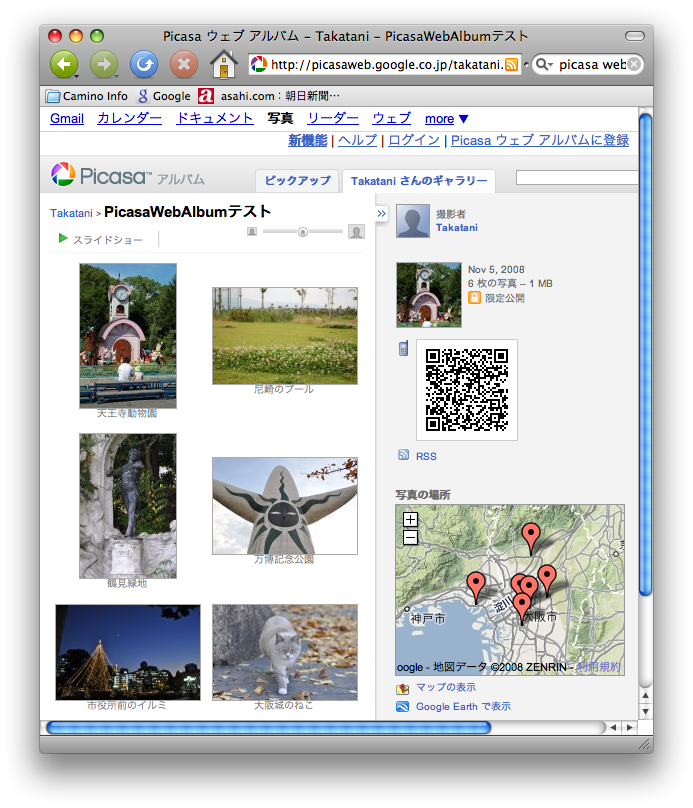Collapse sidebar with double chevron
This screenshot has width=693, height=808.
click(x=381, y=213)
